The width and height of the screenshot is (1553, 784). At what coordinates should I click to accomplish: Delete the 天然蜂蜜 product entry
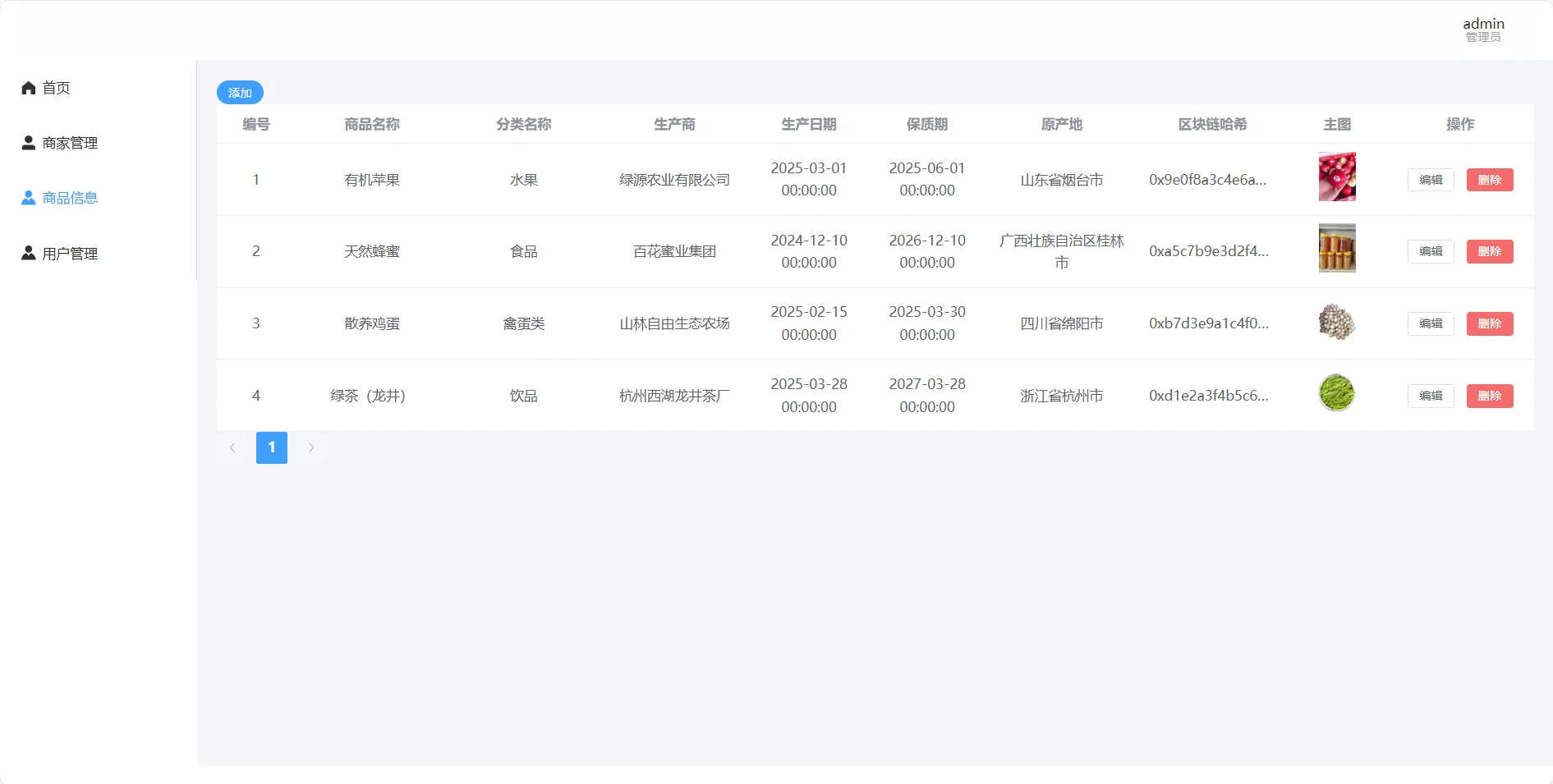1490,251
